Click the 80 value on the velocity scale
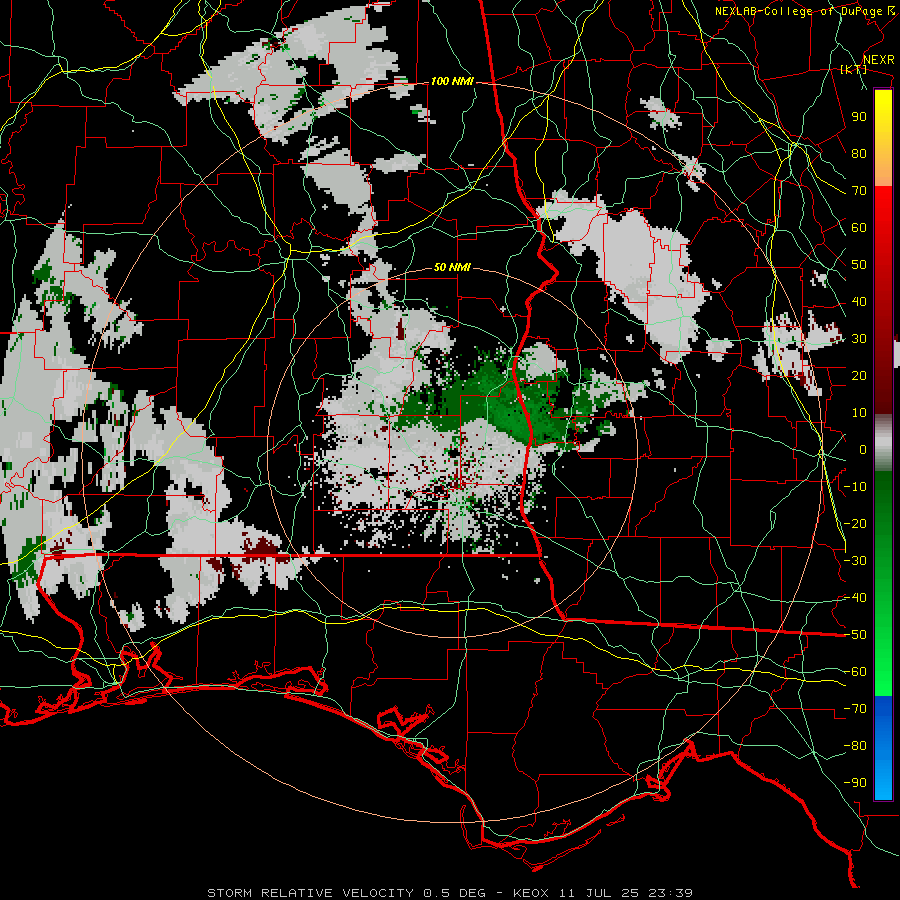 (x=859, y=154)
